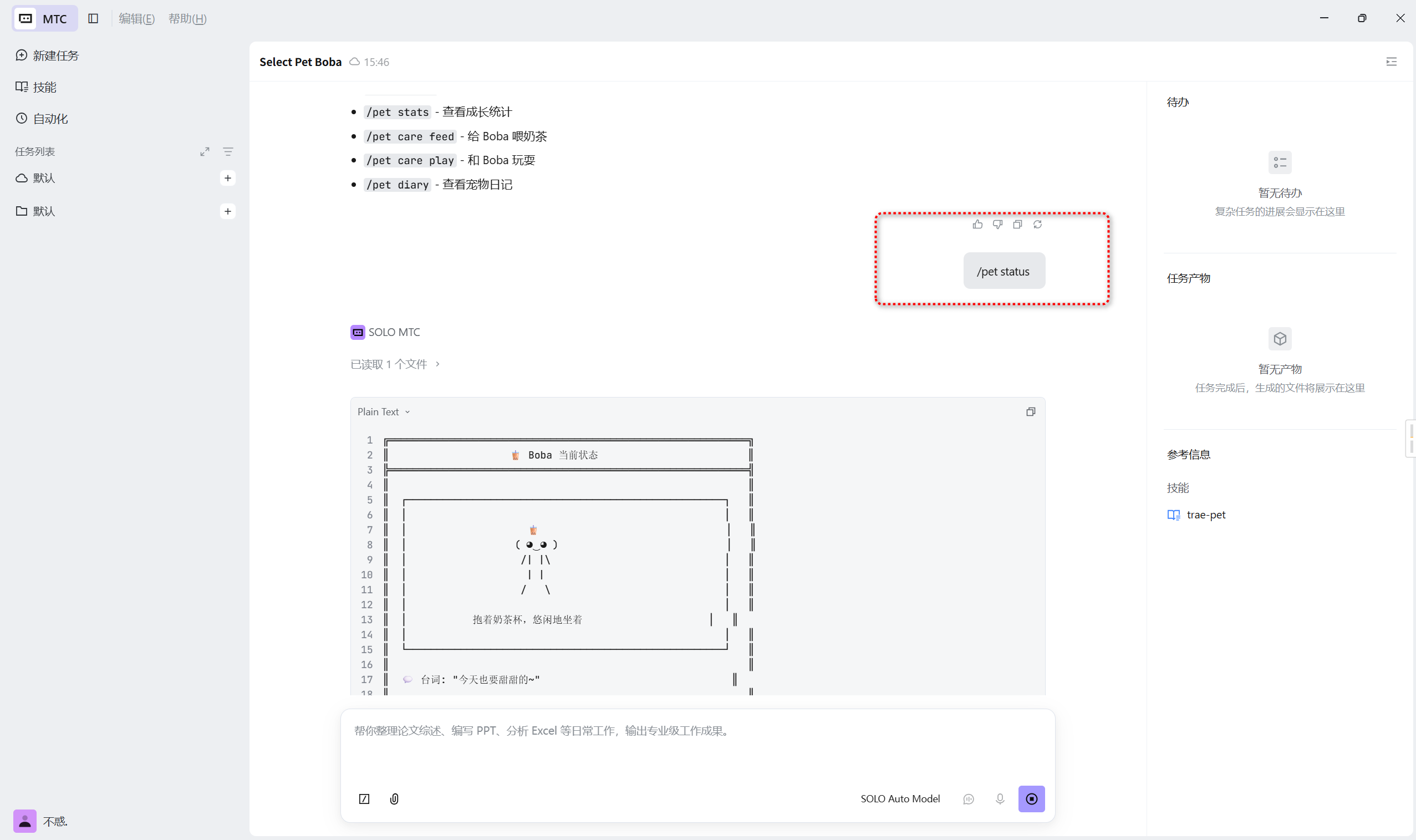Open the 帮助(H) menu
The image size is (1416, 840).
[187, 19]
